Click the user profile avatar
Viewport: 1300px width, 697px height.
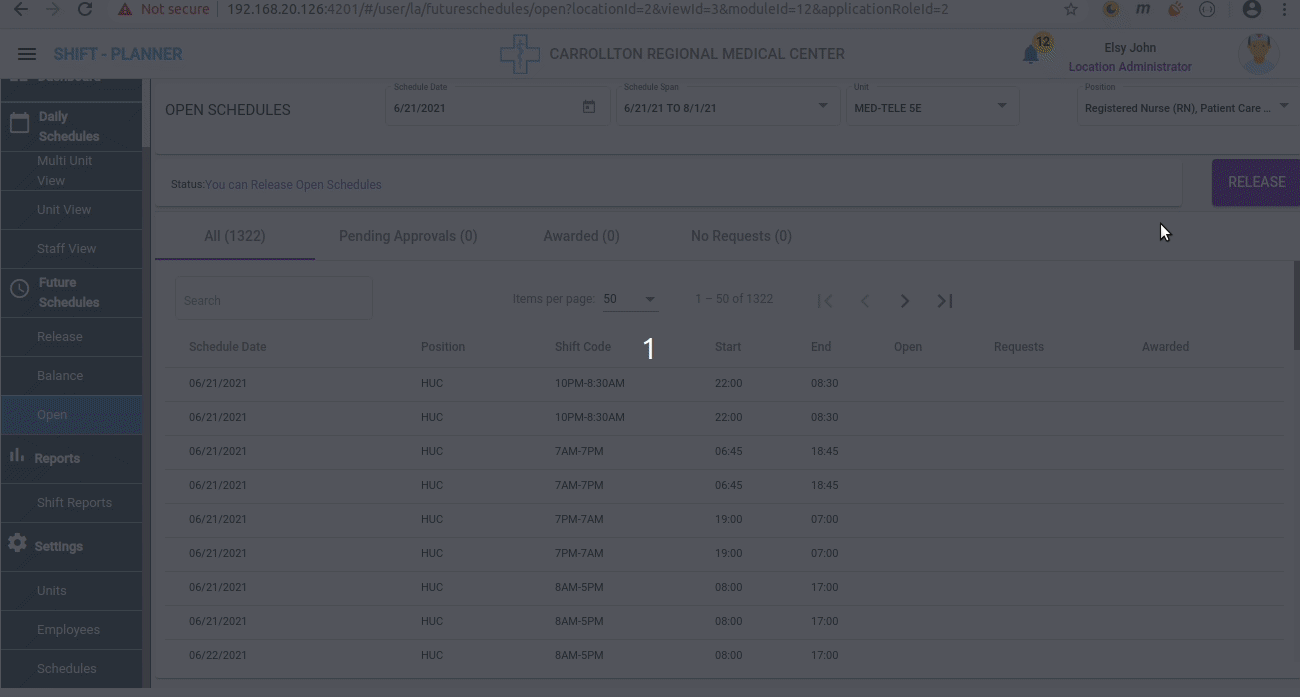tap(1258, 54)
